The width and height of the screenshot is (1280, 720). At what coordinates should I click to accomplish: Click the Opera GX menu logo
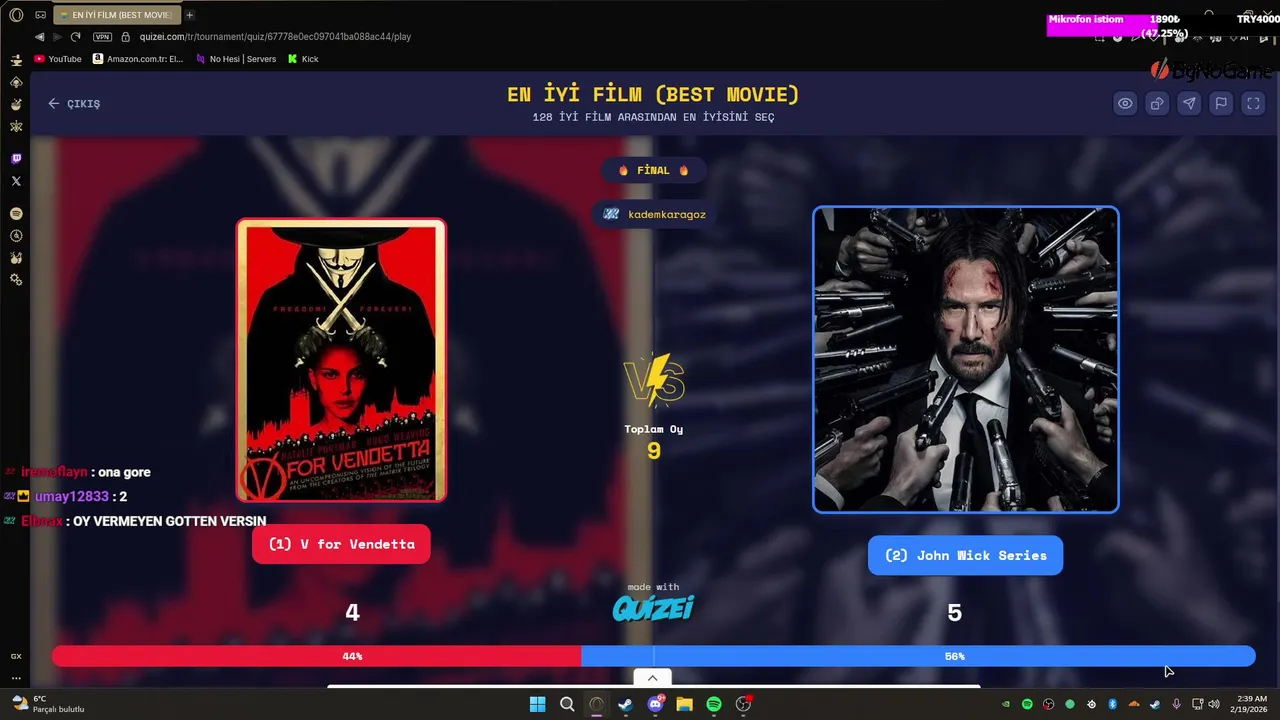click(16, 15)
